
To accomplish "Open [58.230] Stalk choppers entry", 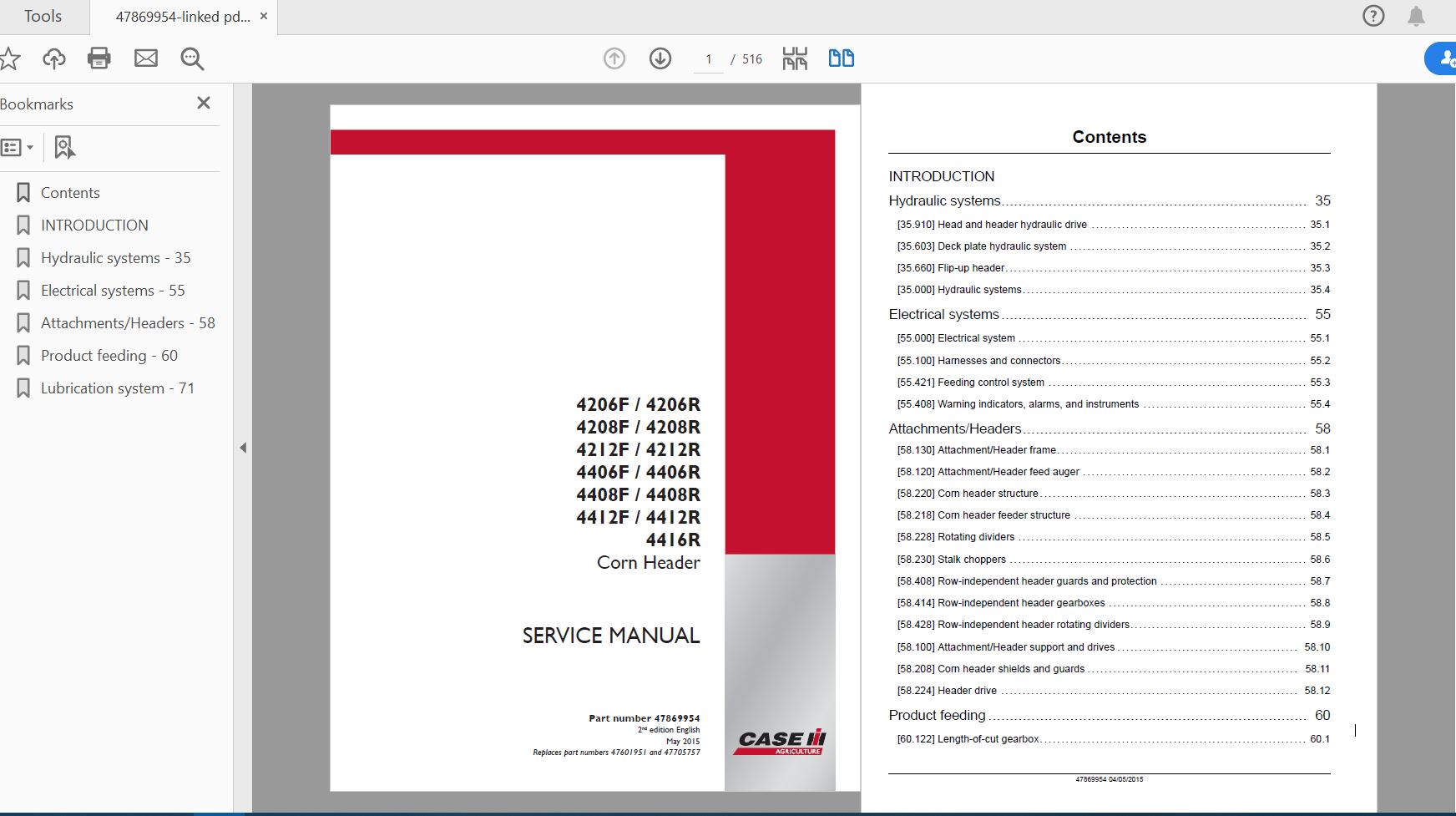I will click(x=1114, y=560).
